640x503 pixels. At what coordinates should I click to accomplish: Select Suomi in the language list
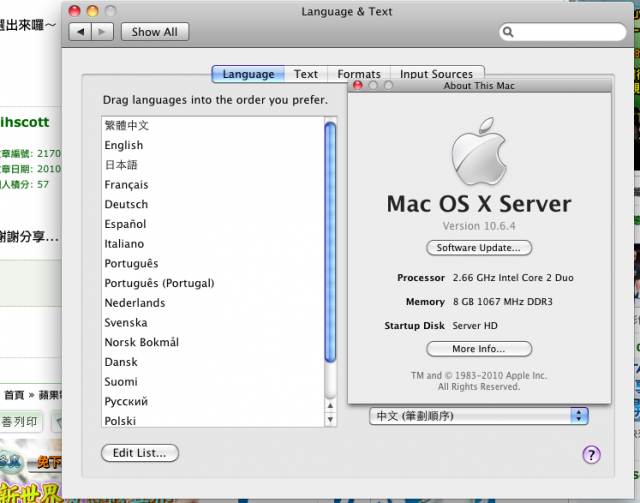(x=213, y=382)
